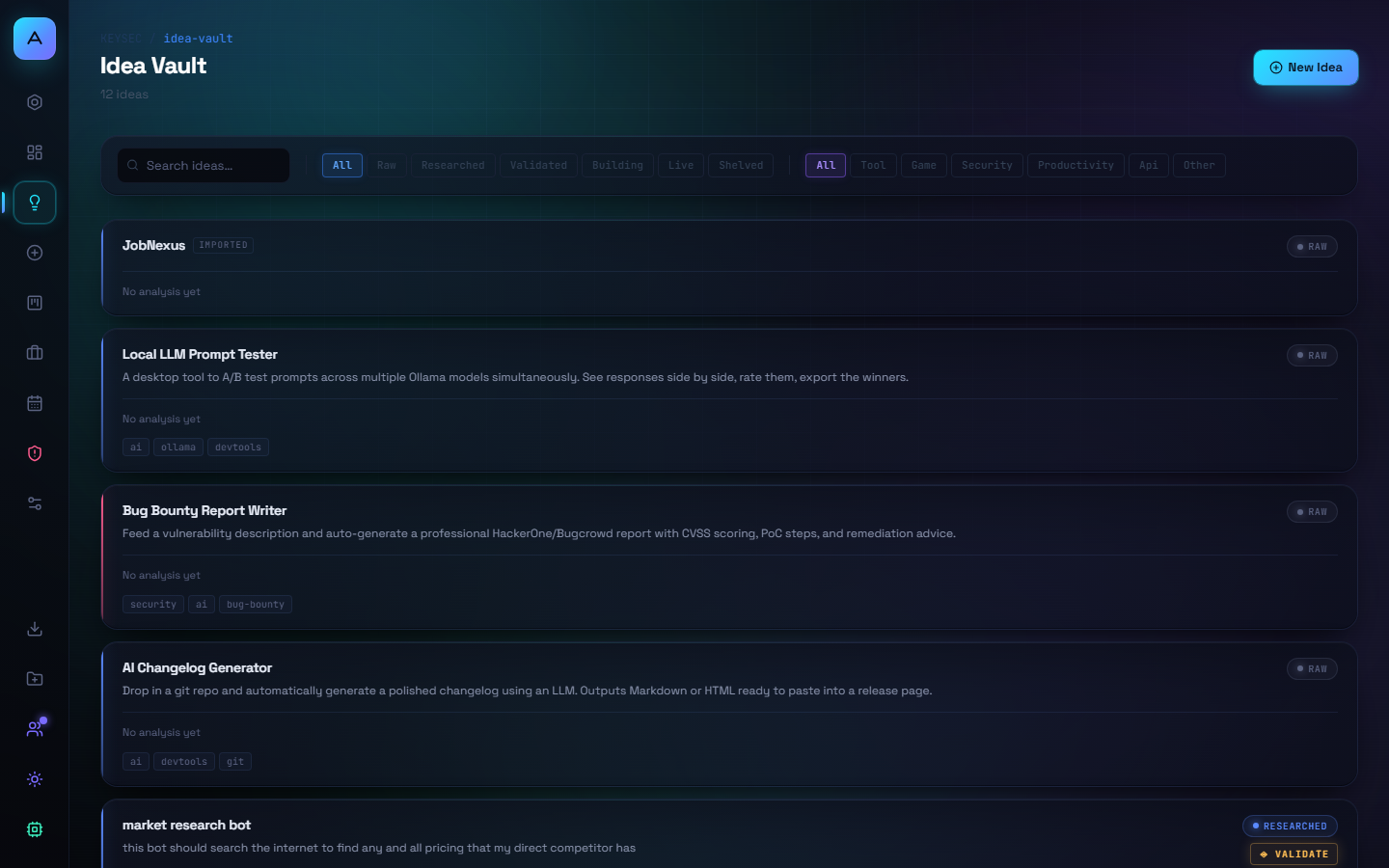1389x868 pixels.
Task: Open the hexagon icon in the sidebar
Action: click(35, 102)
